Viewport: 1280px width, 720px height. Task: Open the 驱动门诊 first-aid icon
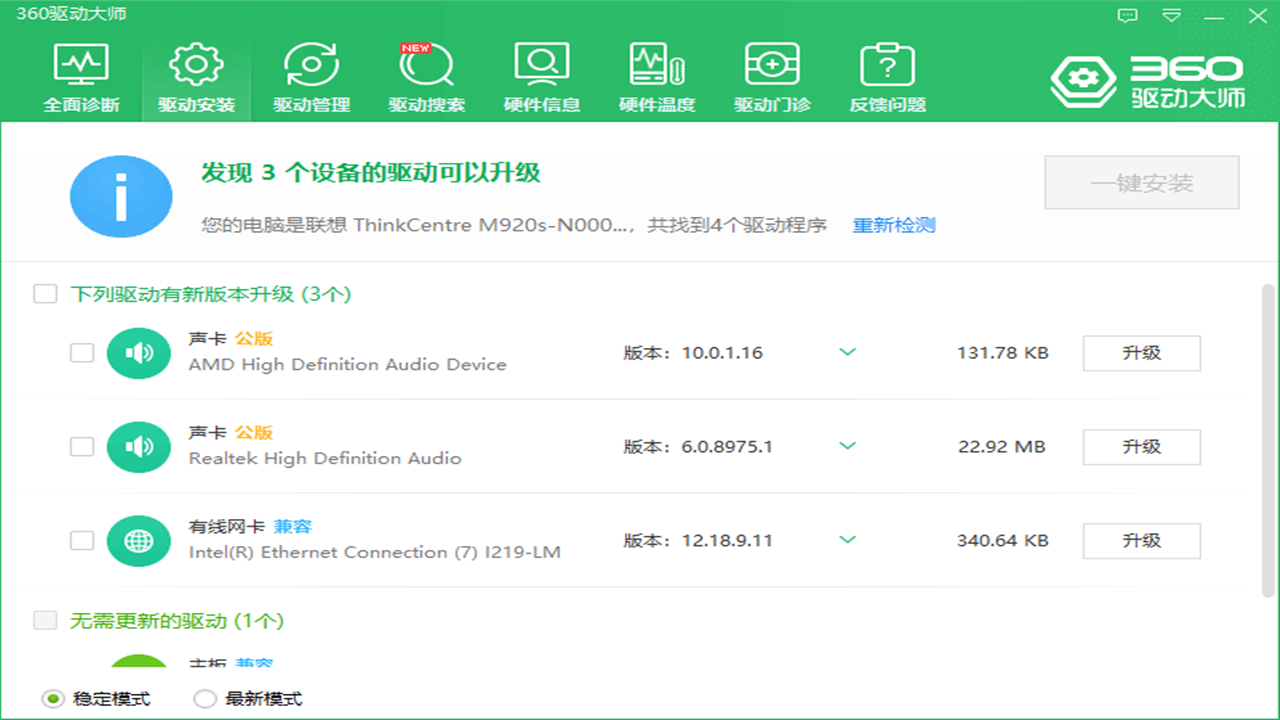pos(772,65)
